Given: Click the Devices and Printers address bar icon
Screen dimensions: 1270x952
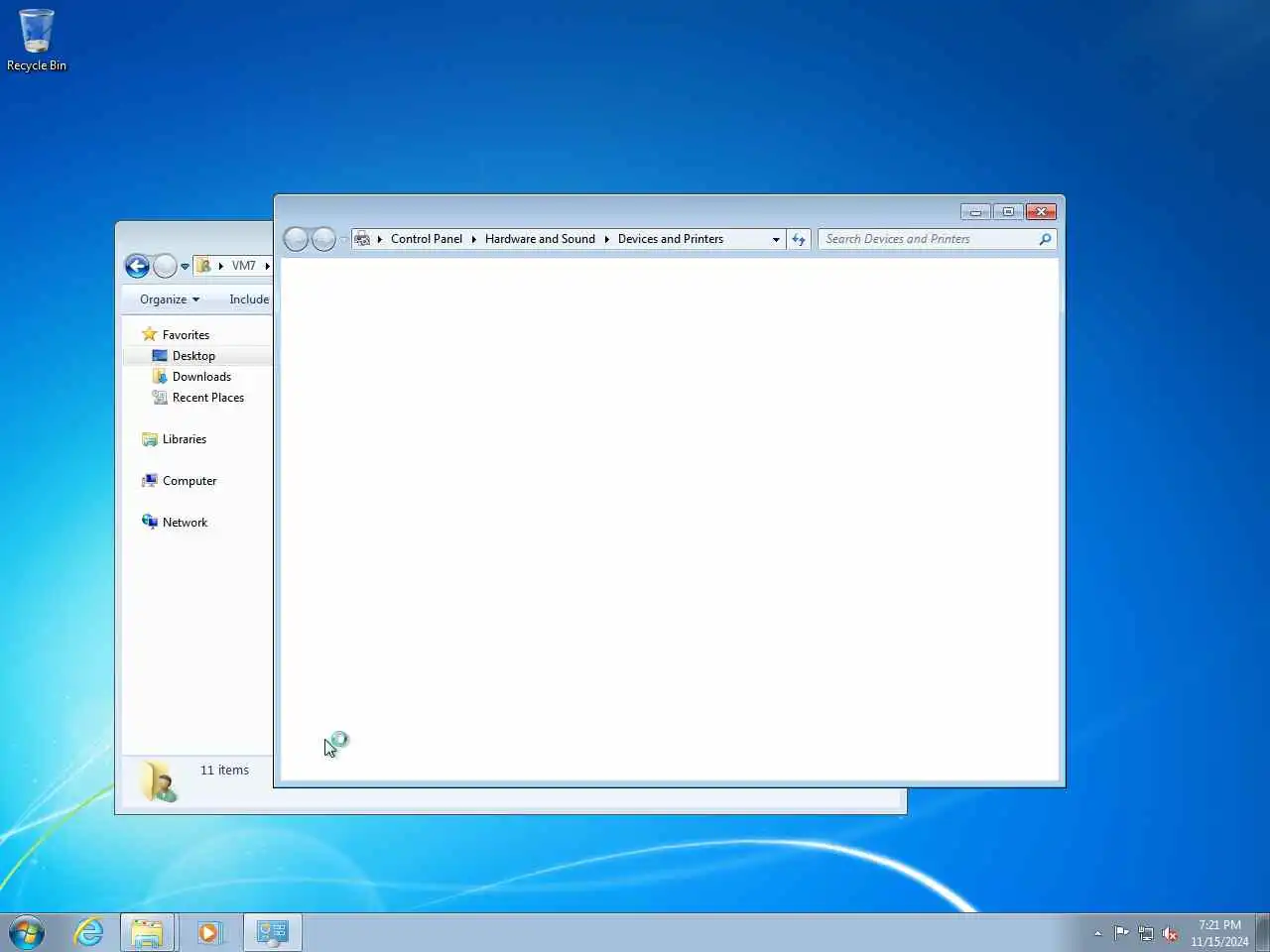Looking at the screenshot, I should click(362, 239).
